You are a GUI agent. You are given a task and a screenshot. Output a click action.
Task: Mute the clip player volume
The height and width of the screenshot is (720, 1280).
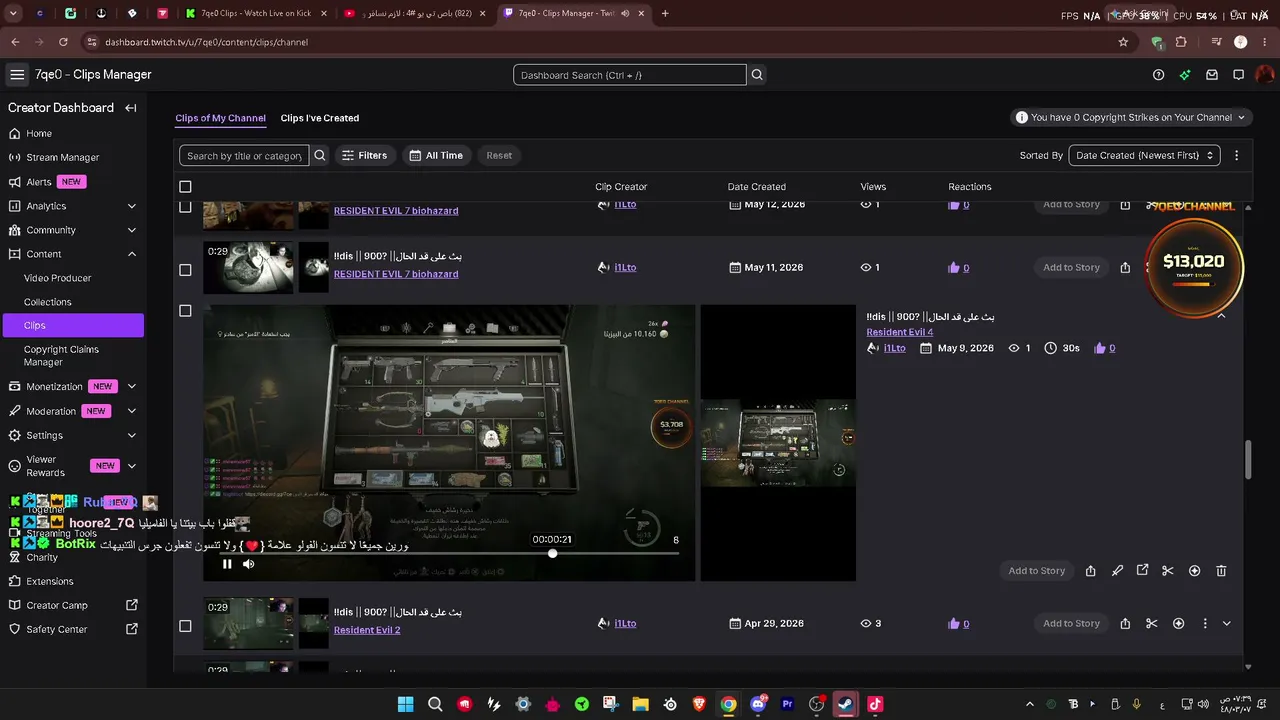coord(249,564)
